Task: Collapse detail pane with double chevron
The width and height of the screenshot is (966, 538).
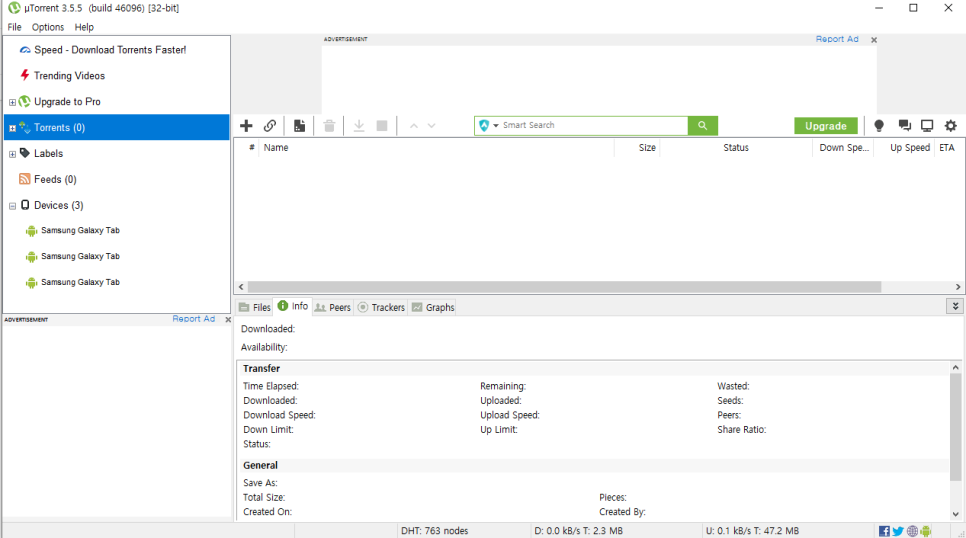Action: pyautogui.click(x=955, y=306)
